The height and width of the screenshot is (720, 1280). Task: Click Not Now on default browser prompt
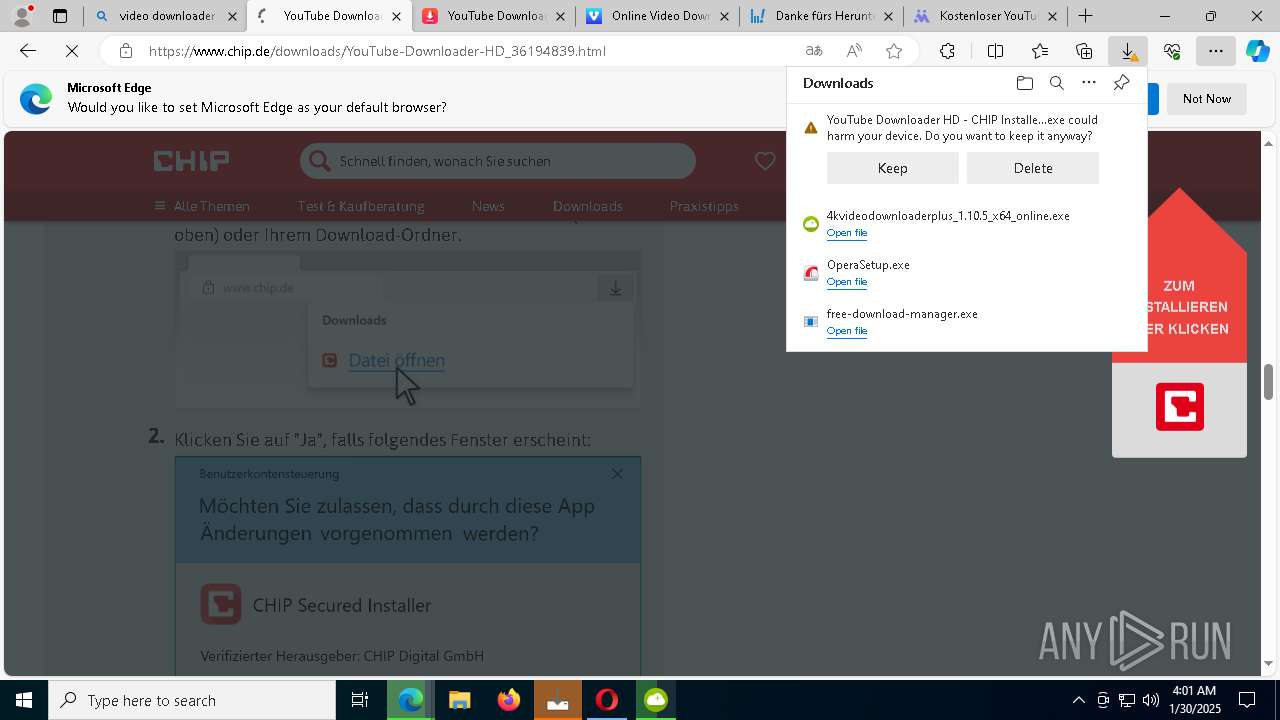click(x=1207, y=99)
